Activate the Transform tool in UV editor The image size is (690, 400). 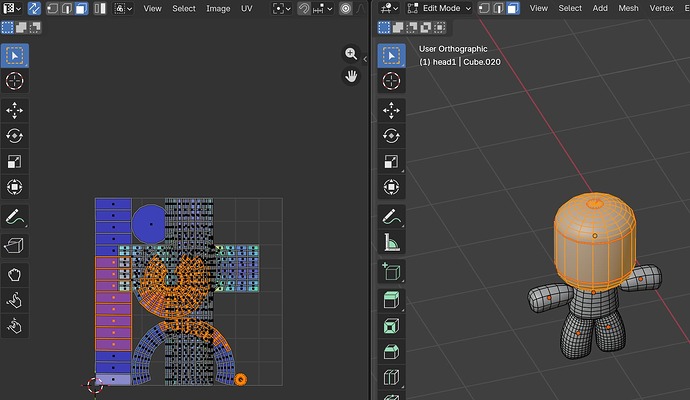point(15,187)
